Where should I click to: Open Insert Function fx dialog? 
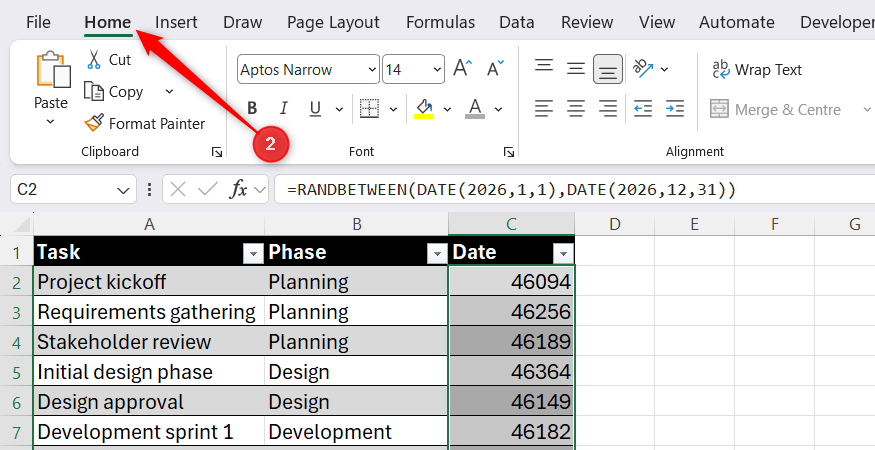click(238, 190)
